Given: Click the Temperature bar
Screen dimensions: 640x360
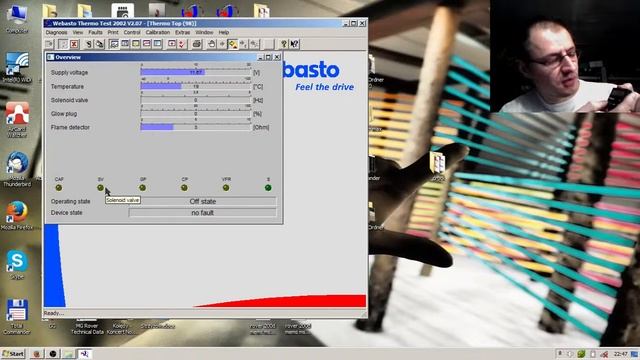Looking at the screenshot, I should click(x=196, y=87).
